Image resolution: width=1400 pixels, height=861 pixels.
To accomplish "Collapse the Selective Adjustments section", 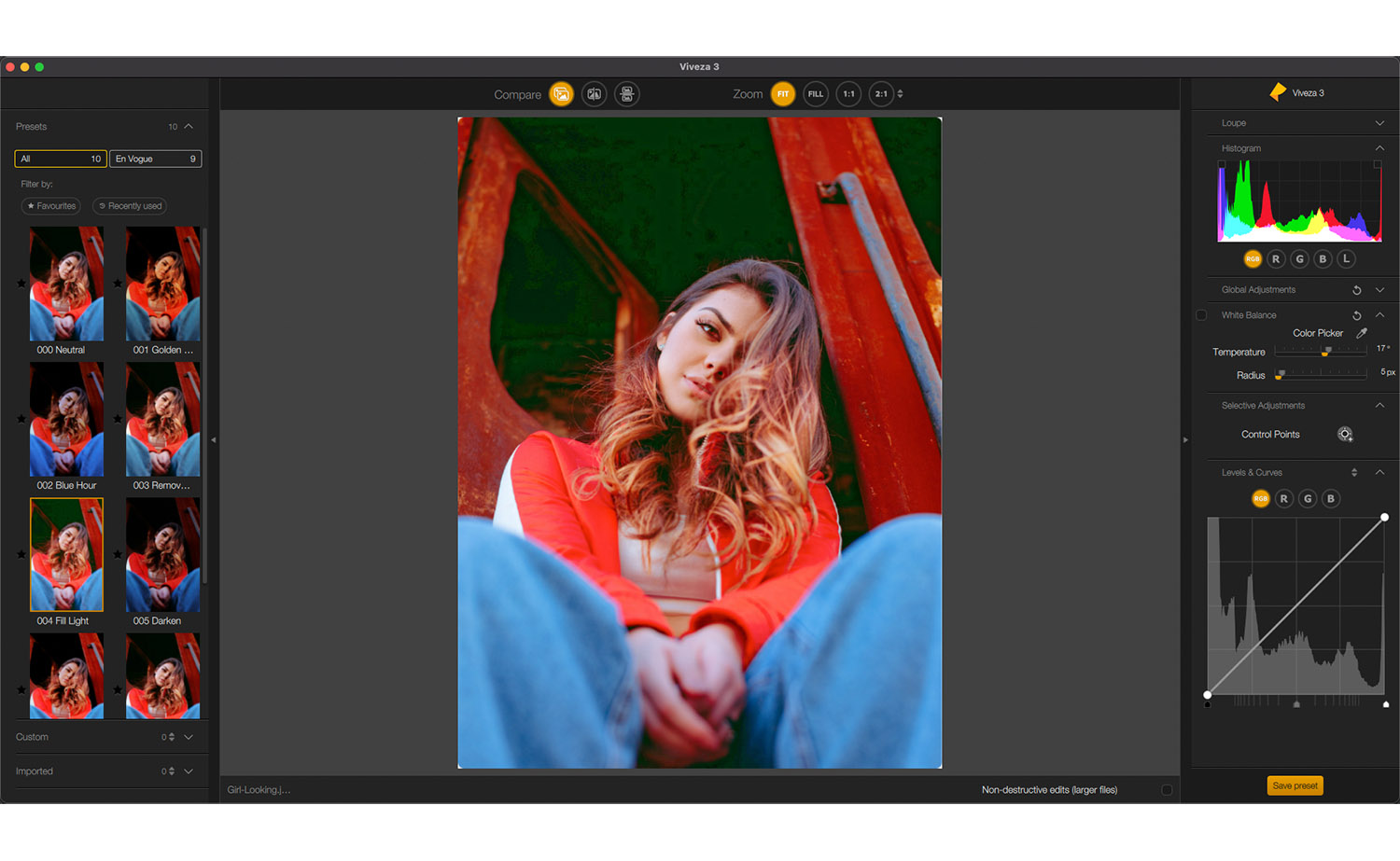I will [x=1379, y=406].
